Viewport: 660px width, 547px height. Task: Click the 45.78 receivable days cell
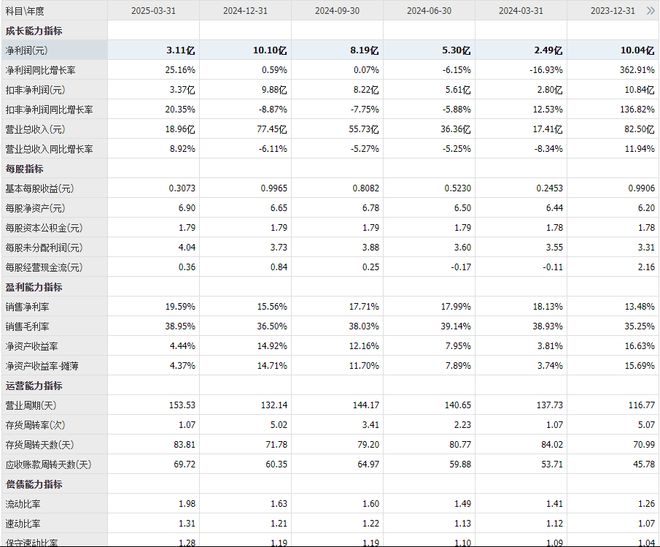(644, 465)
